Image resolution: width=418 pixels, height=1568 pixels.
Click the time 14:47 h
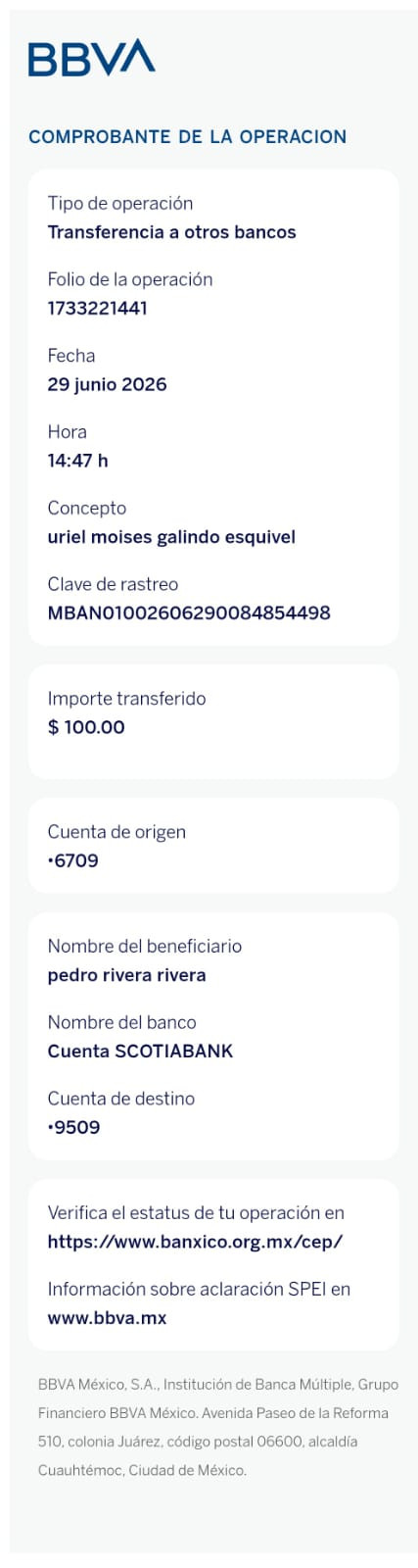click(77, 461)
